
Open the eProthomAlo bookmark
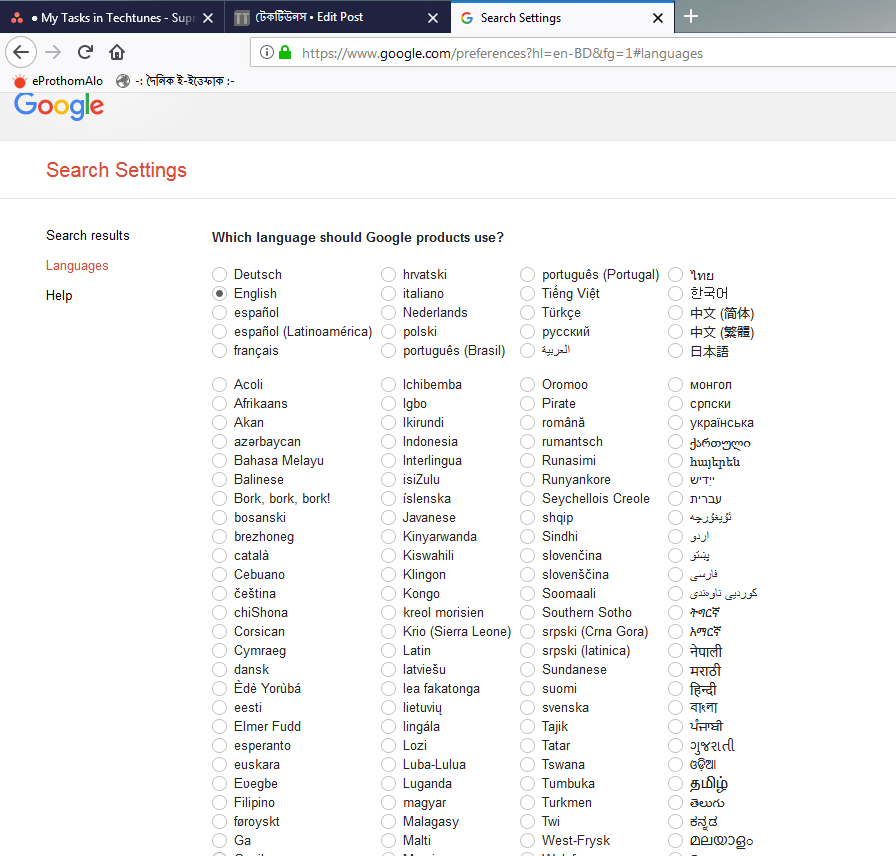pyautogui.click(x=58, y=81)
